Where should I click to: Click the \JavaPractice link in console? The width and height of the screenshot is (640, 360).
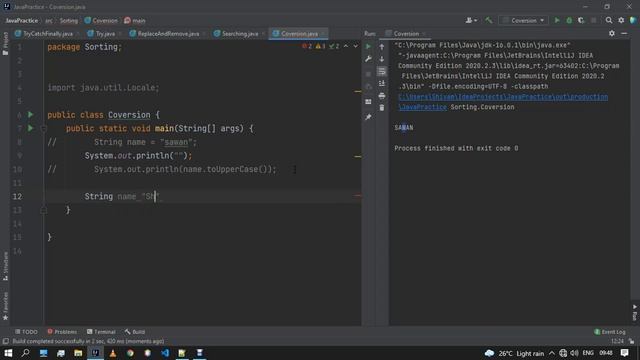point(422,107)
